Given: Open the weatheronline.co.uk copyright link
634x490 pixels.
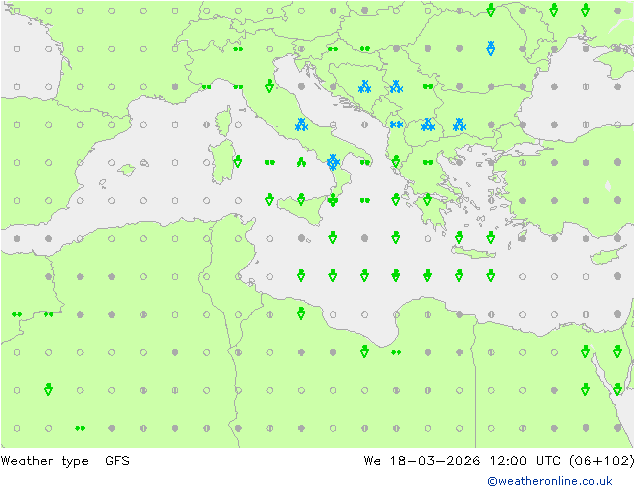Looking at the screenshot, I should (x=550, y=481).
